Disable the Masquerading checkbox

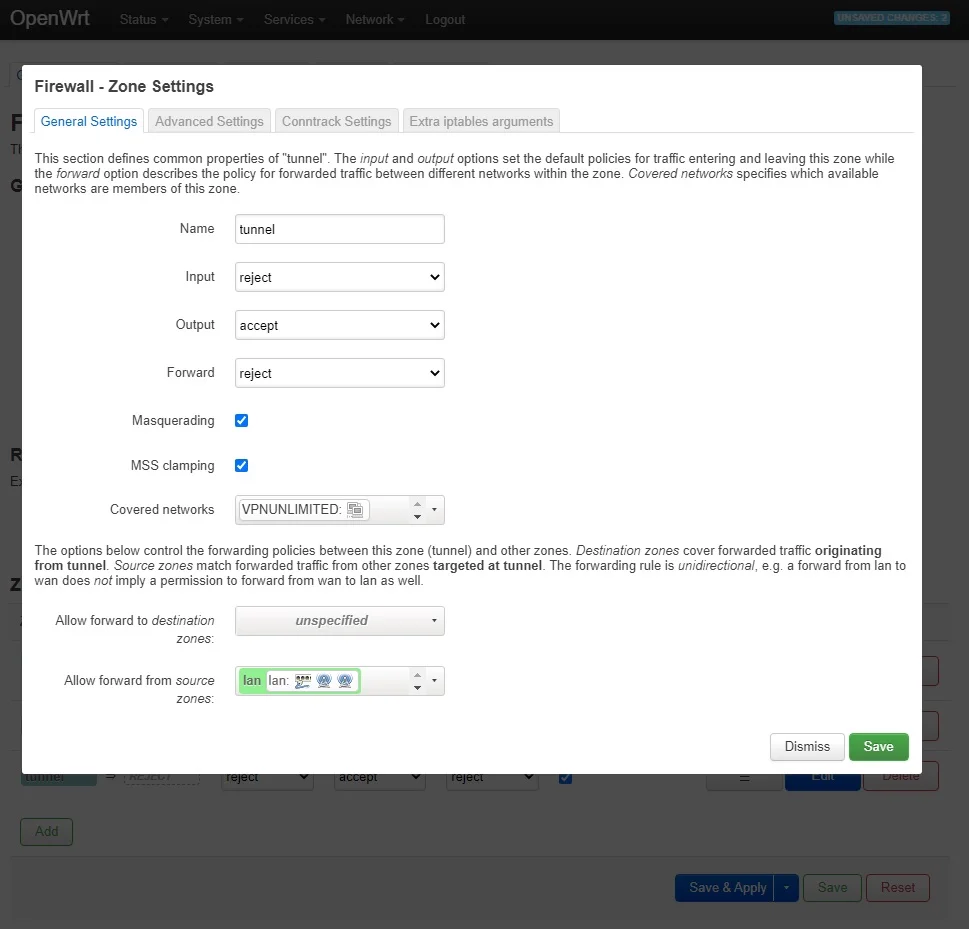(x=241, y=421)
